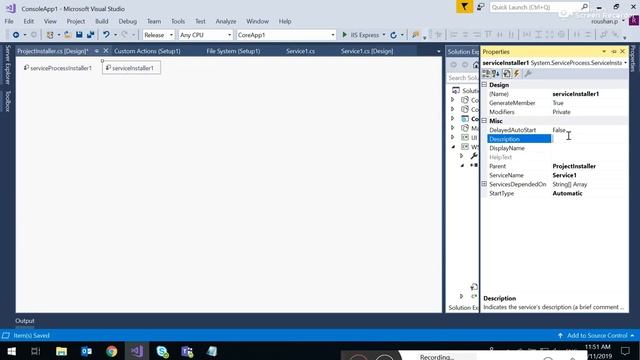This screenshot has width=640, height=360.
Task: Open the Build menu
Action: (102, 21)
